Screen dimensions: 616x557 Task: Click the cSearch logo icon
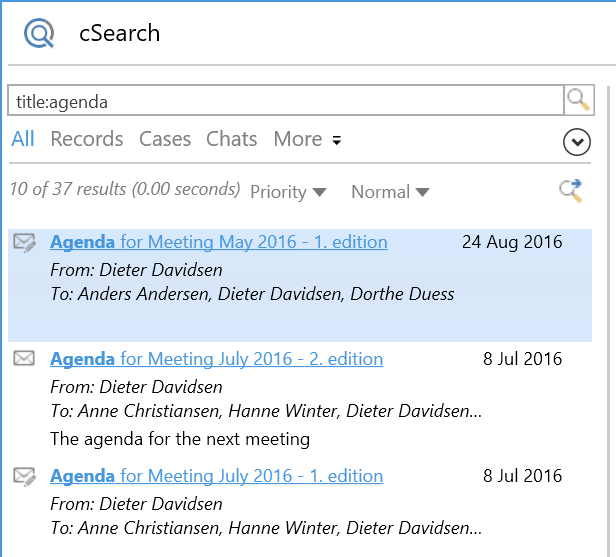(x=40, y=34)
